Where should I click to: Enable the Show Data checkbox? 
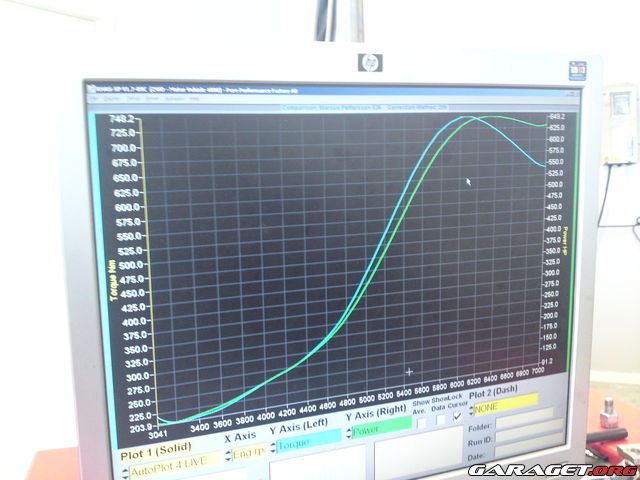click(x=441, y=420)
